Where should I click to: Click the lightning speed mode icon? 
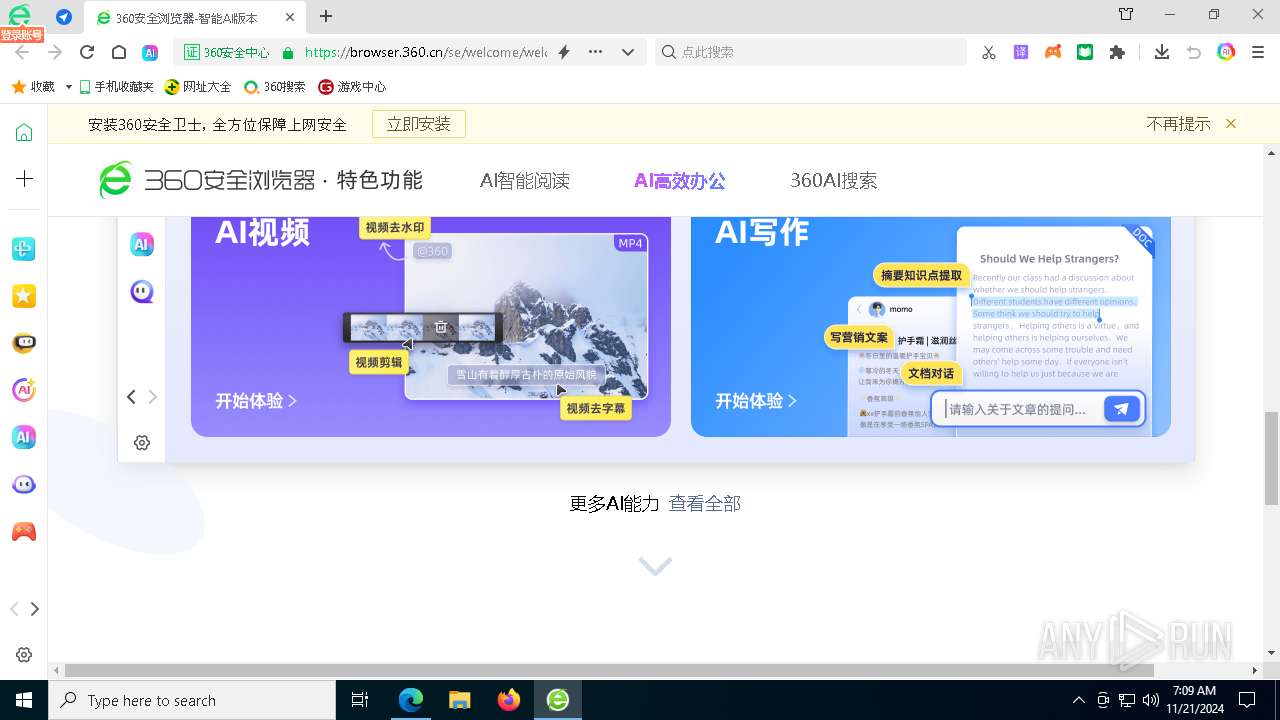coord(564,52)
